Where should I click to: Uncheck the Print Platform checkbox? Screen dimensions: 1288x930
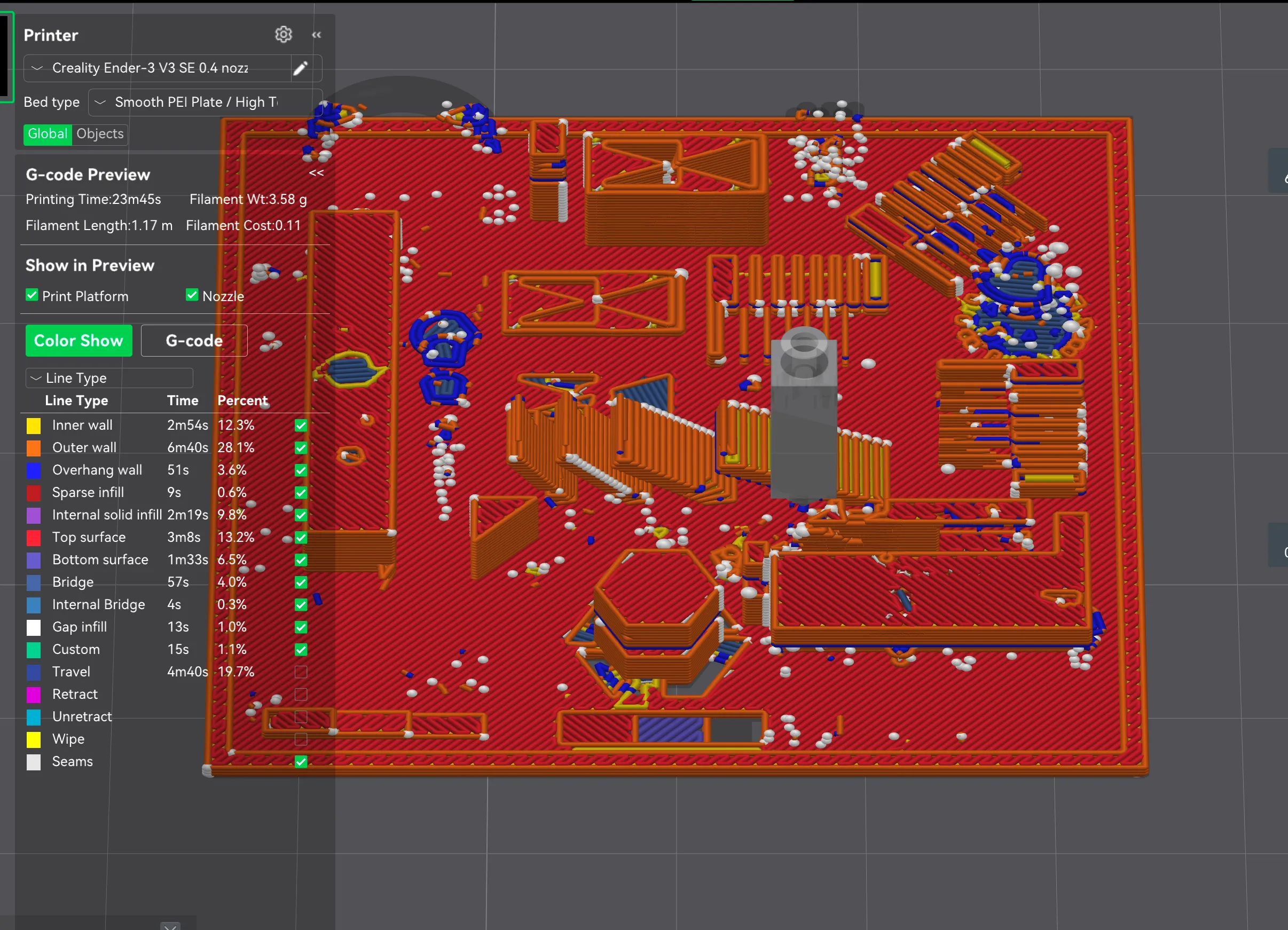point(32,295)
